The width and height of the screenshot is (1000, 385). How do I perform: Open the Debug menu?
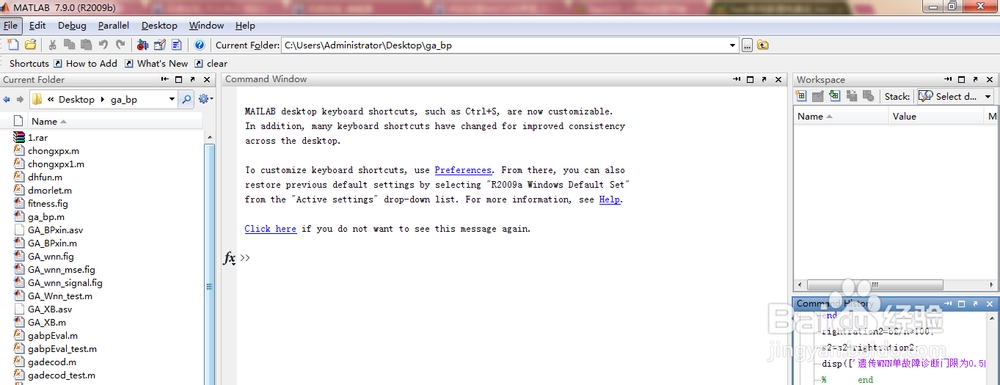72,25
